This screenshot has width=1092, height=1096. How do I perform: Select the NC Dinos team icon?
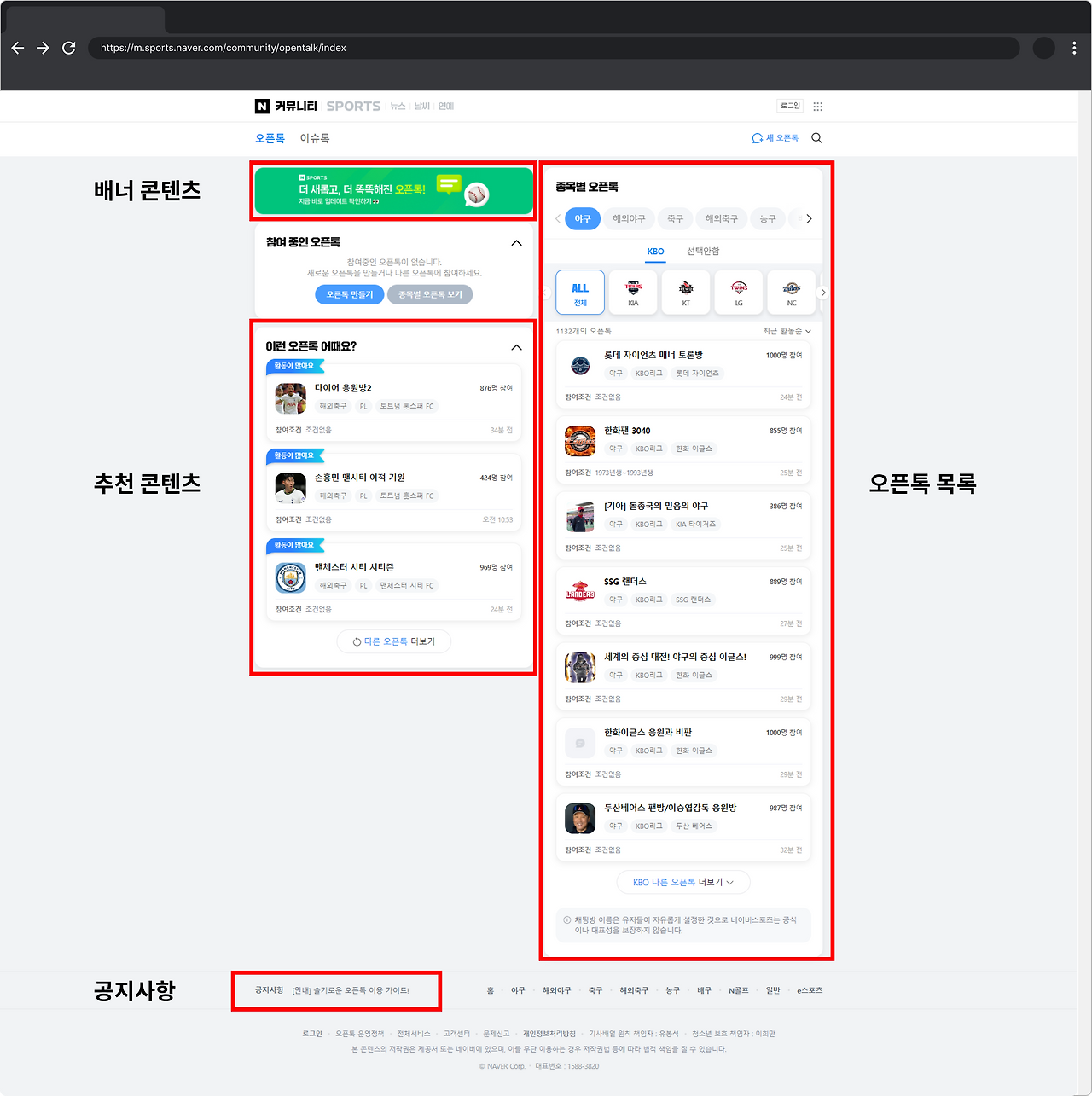[x=792, y=293]
